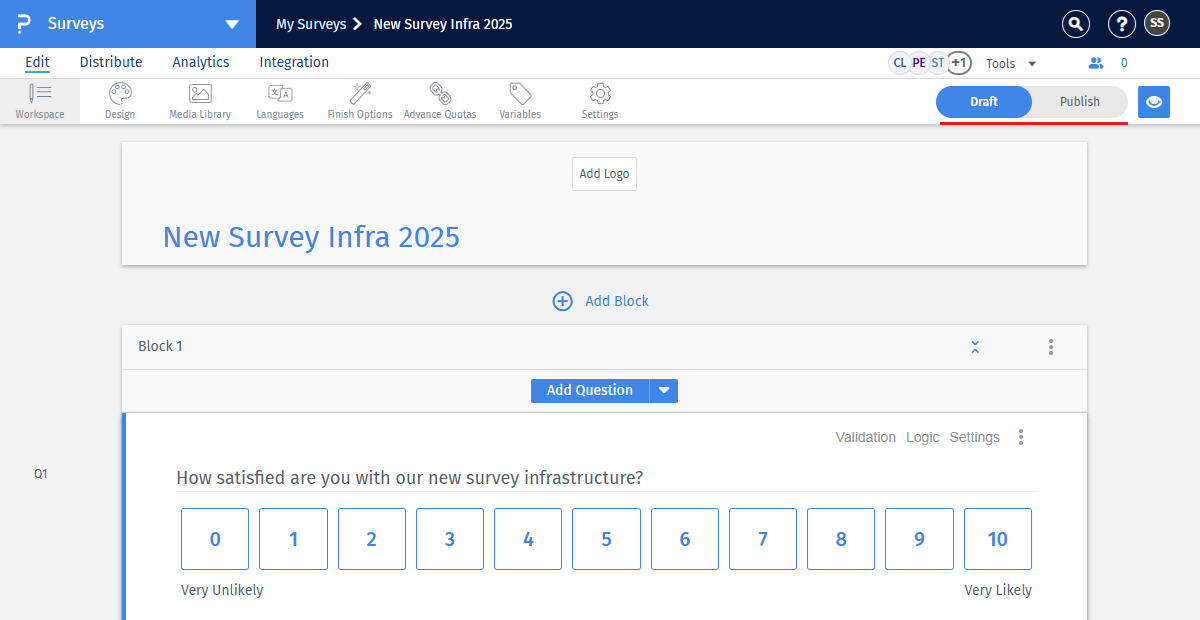This screenshot has height=620, width=1200.
Task: Open the Languages settings
Action: point(279,100)
